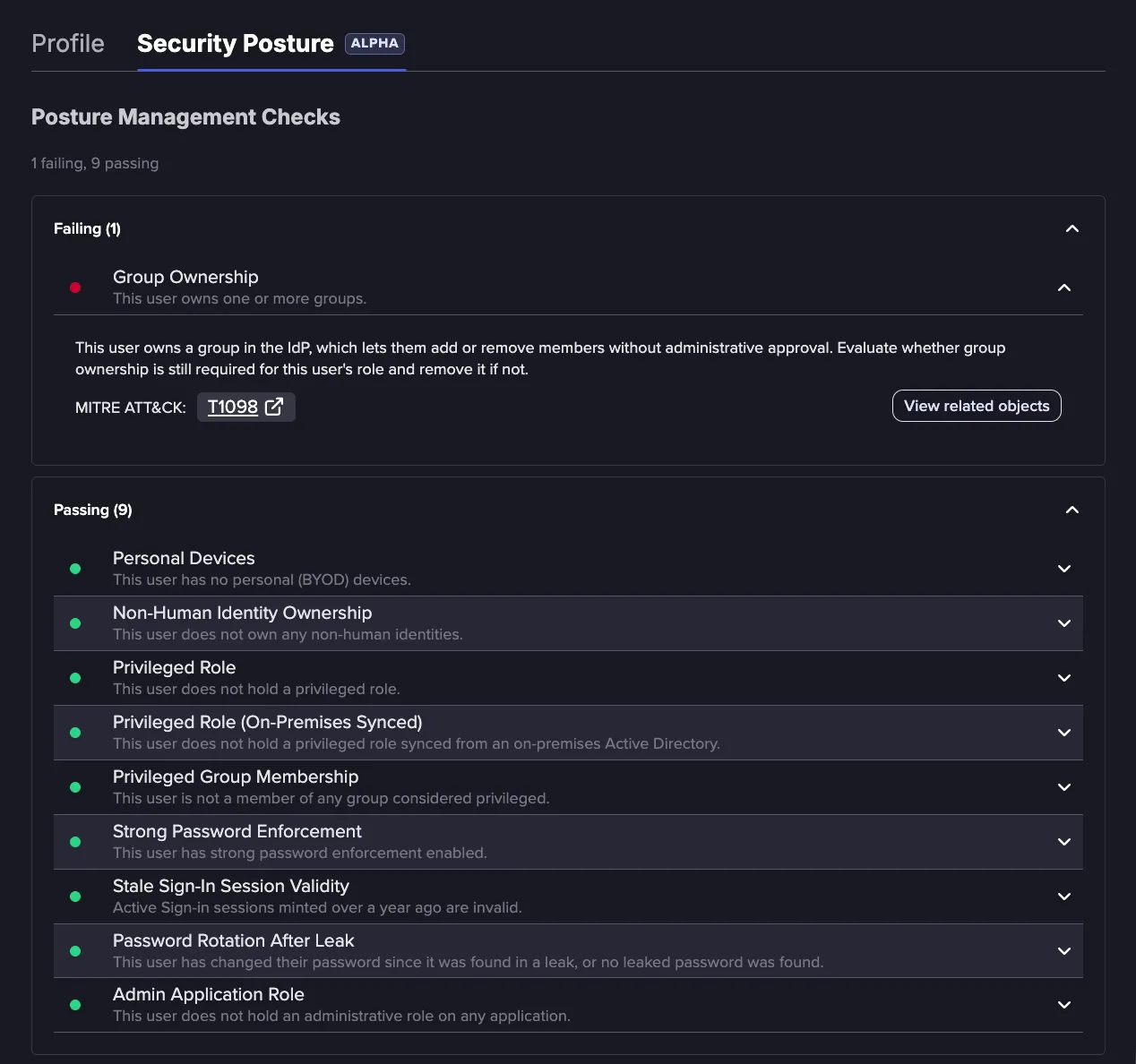
Task: Click the Group Ownership check title
Action: click(185, 277)
